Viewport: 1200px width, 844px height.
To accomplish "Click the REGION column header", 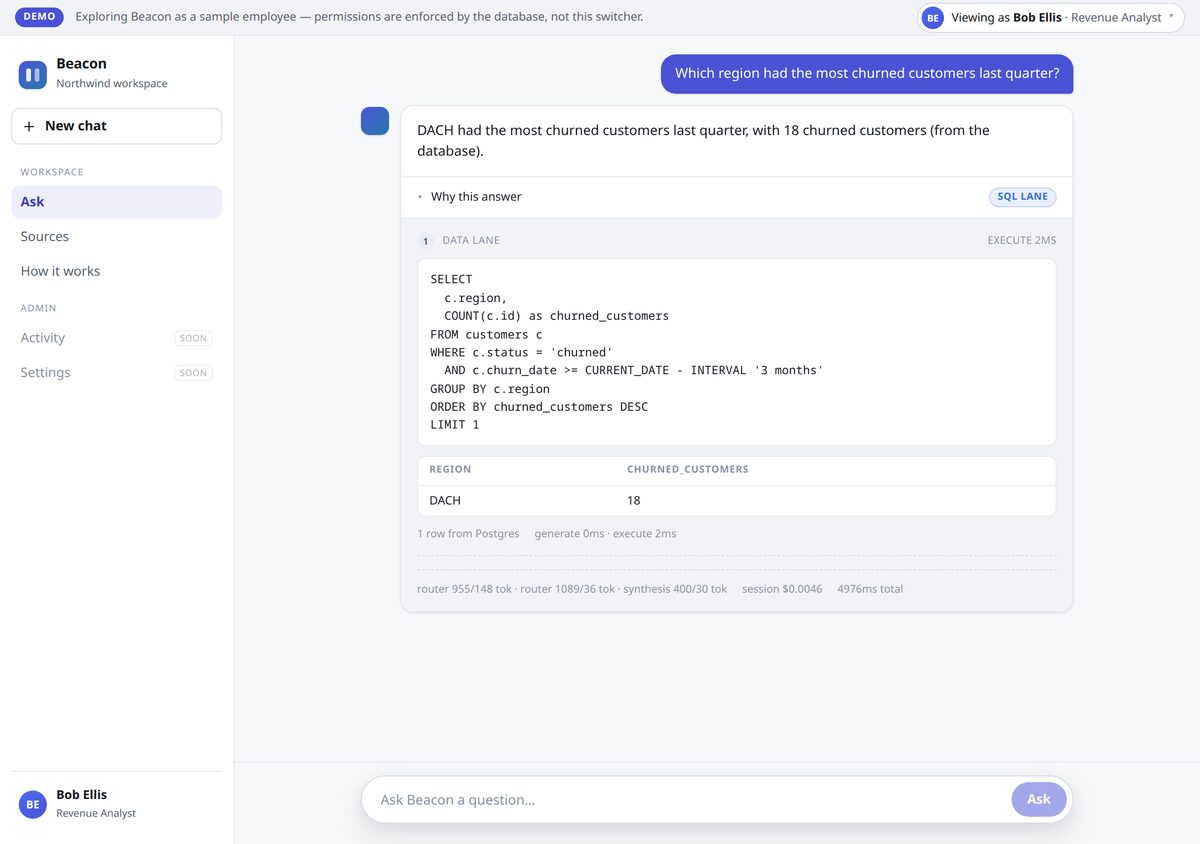I will click(450, 470).
